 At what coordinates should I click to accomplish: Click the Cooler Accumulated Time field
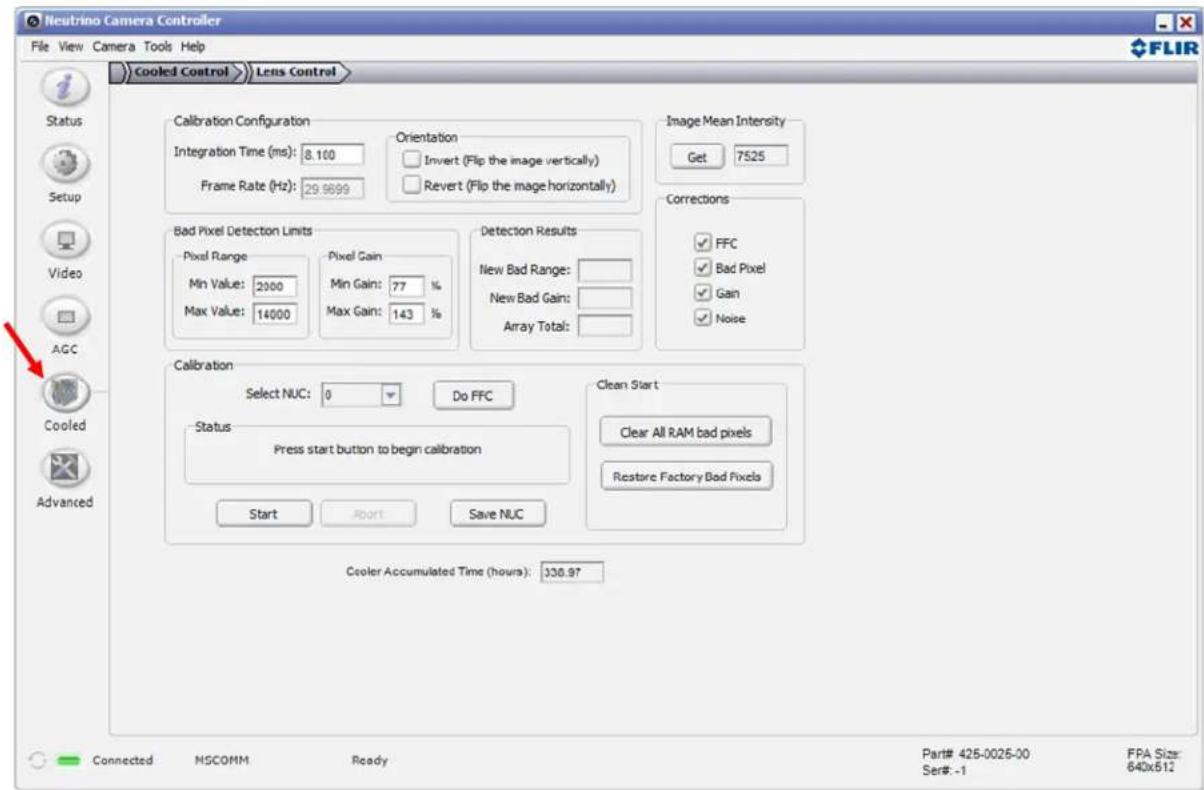coord(572,573)
